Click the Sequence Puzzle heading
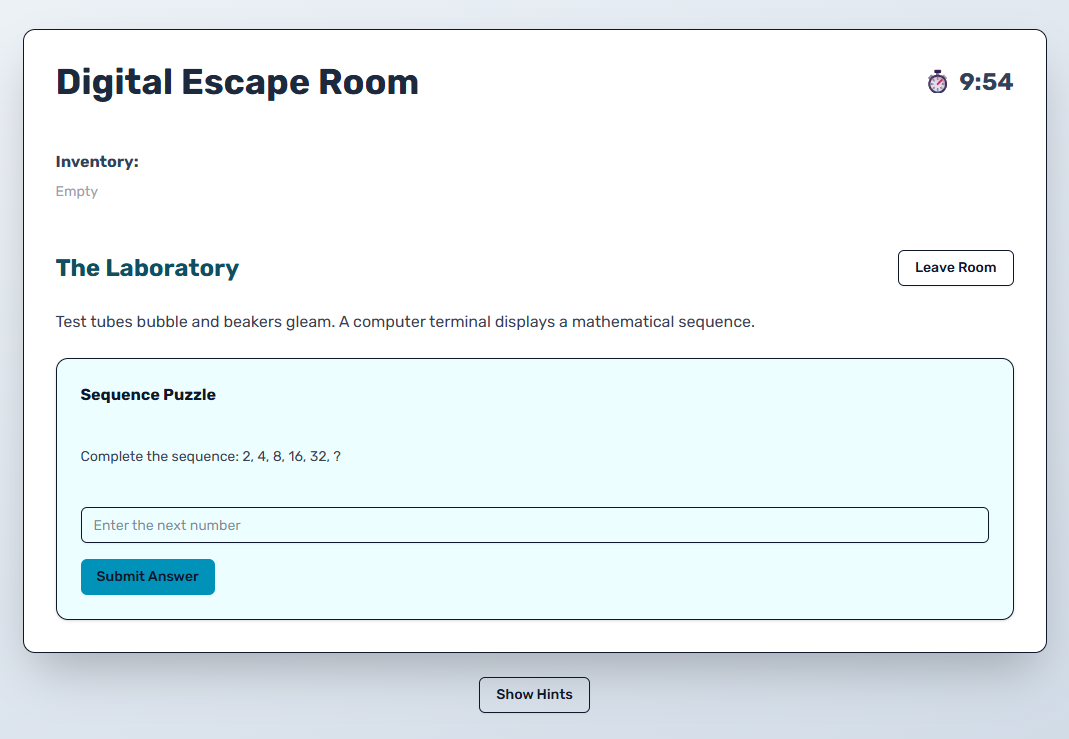The image size is (1069, 739). click(148, 395)
